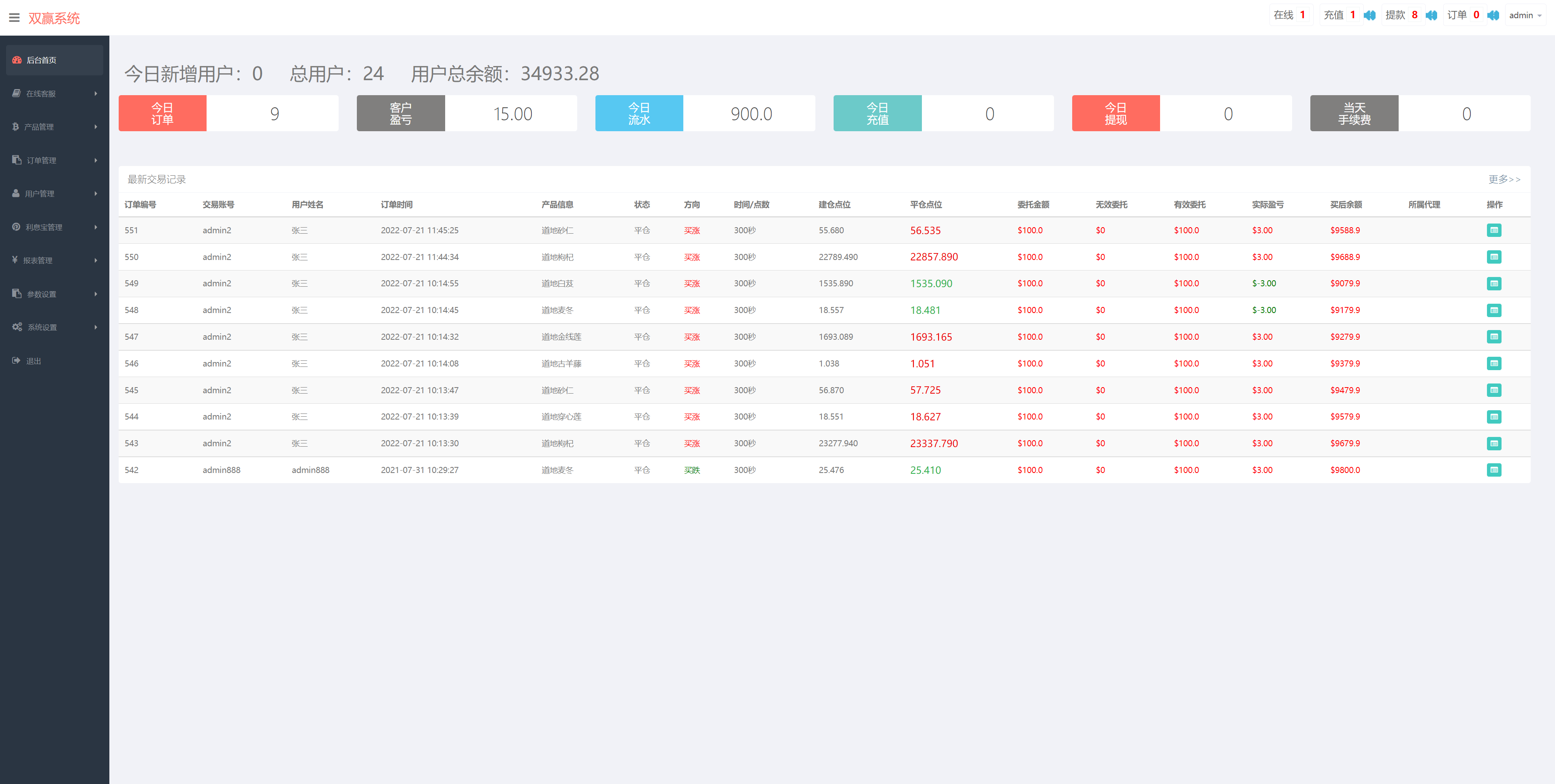Mute the 提款 notification speaker
The width and height of the screenshot is (1555, 784).
(1431, 15)
